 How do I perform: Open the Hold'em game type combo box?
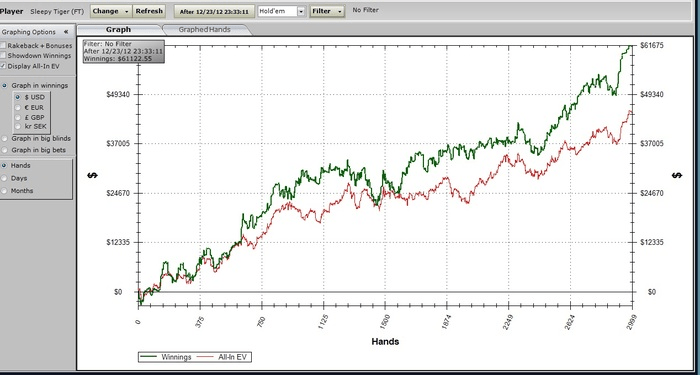click(282, 11)
